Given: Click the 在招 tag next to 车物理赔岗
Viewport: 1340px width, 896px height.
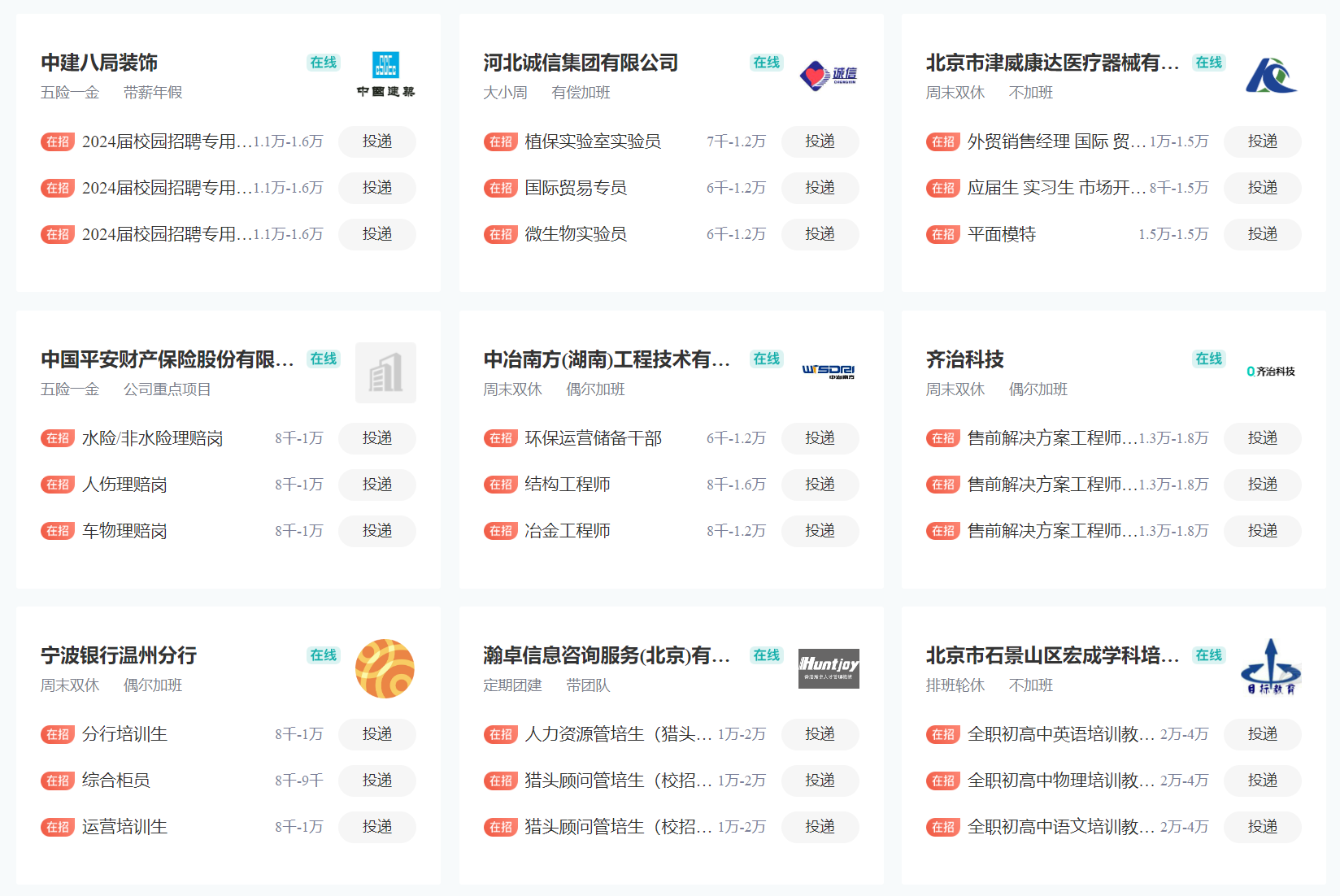Looking at the screenshot, I should pyautogui.click(x=58, y=531).
